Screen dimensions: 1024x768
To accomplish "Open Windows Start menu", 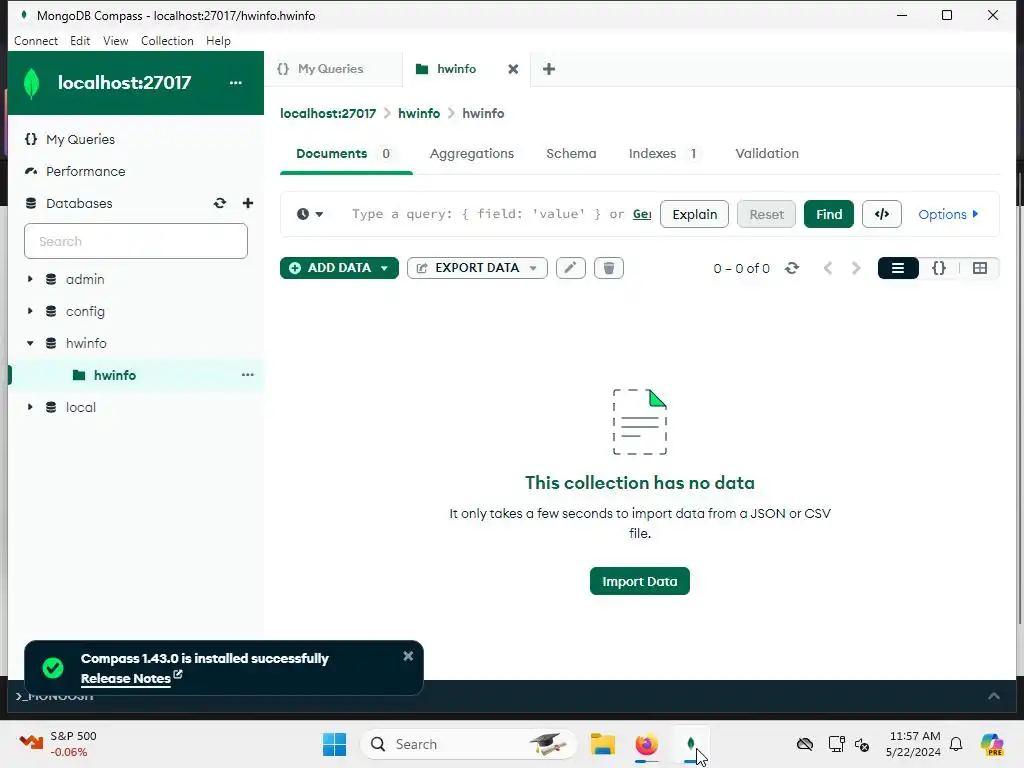I will [x=334, y=744].
